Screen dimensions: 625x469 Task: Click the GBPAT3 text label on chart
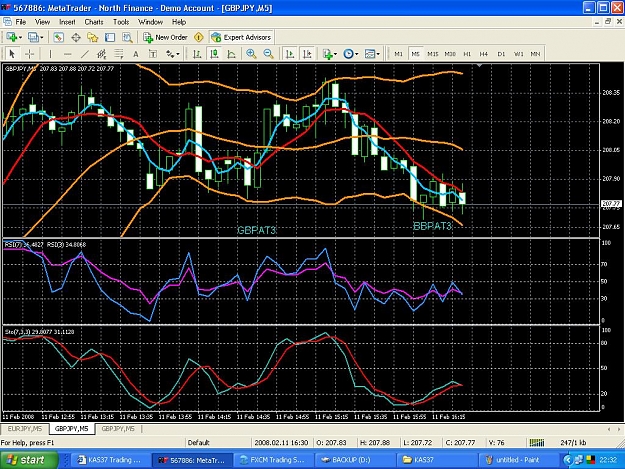256,230
